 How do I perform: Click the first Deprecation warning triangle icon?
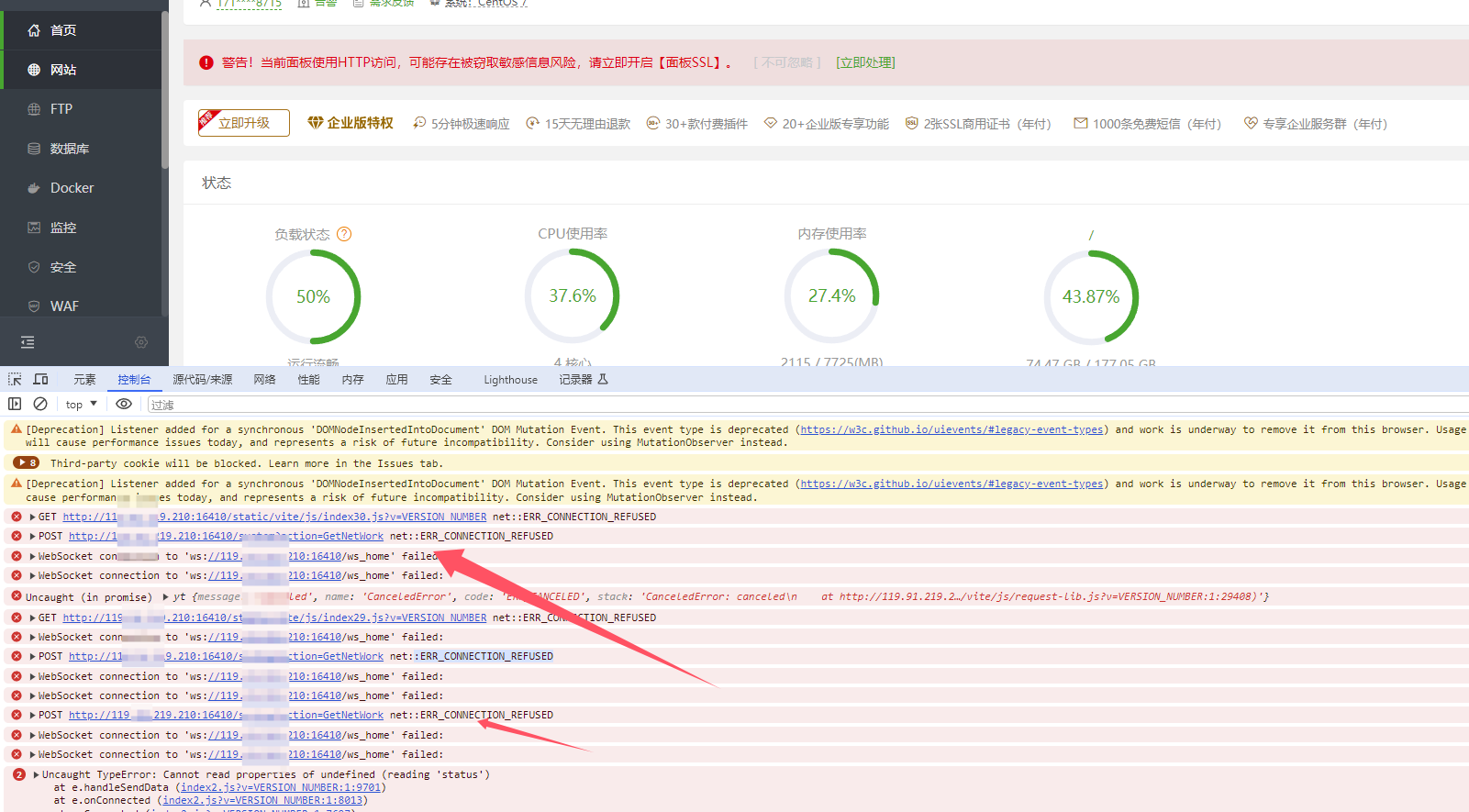[16, 428]
